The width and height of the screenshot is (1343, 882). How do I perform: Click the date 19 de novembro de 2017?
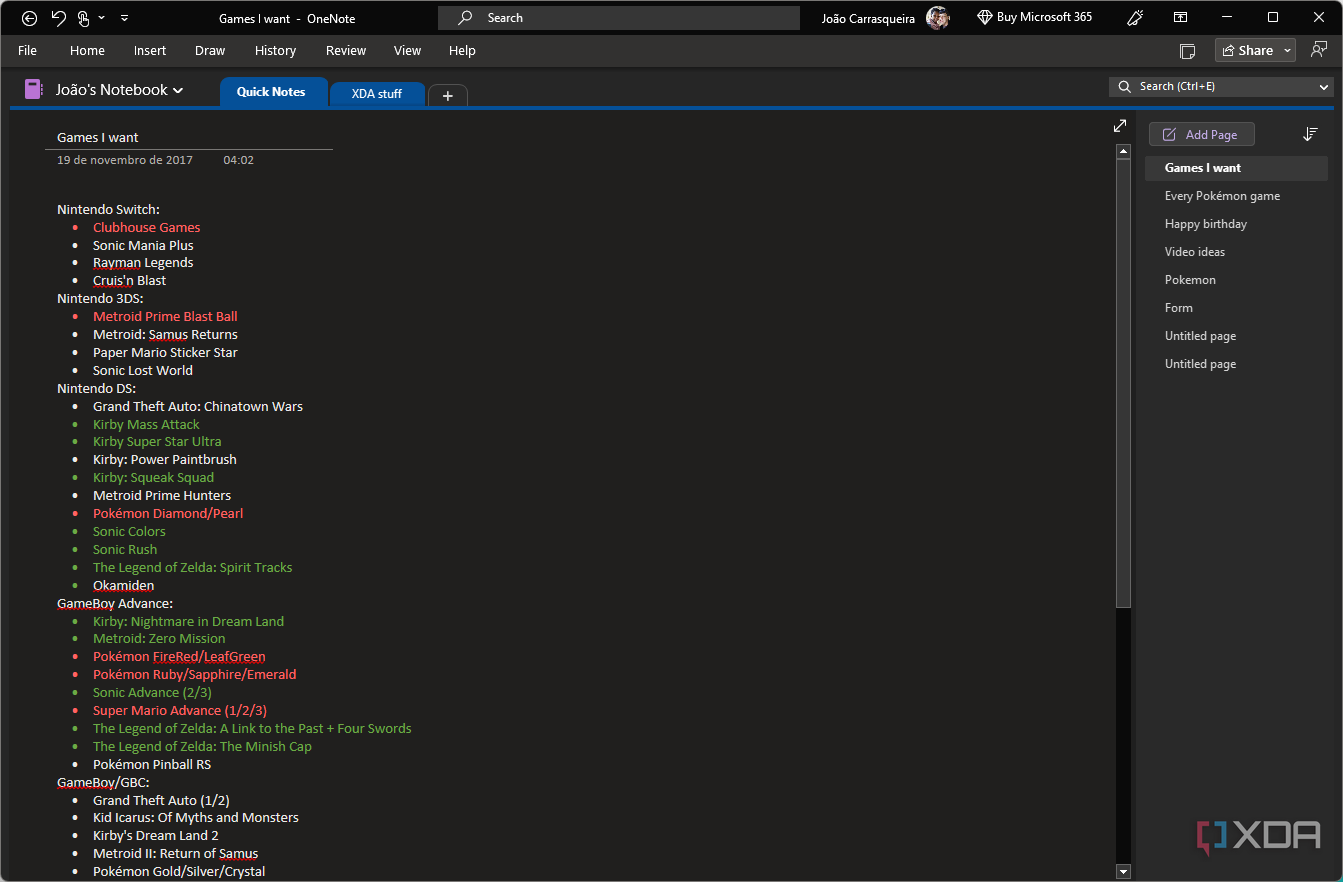[x=125, y=160]
